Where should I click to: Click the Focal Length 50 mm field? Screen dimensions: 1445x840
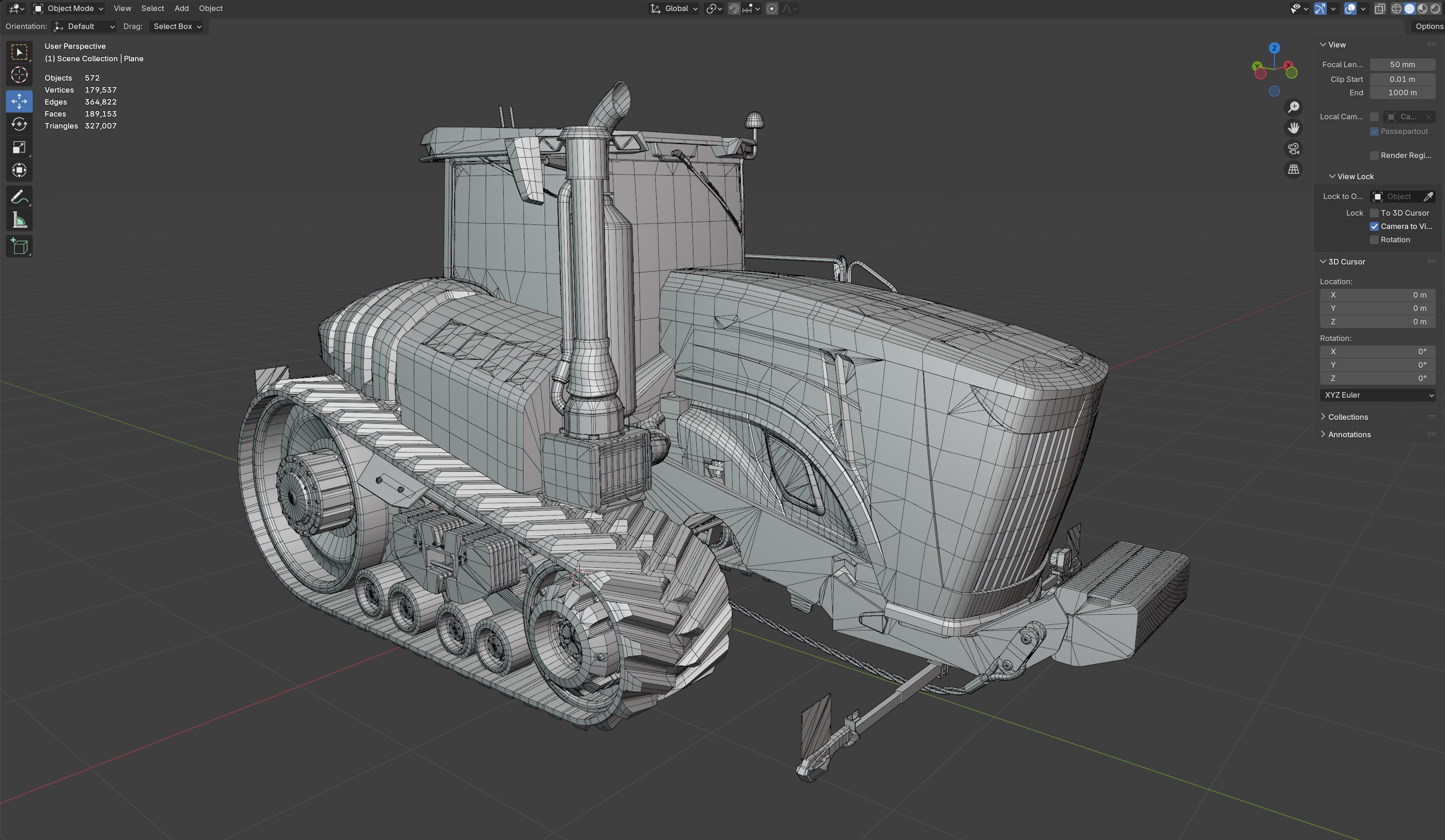point(1402,65)
